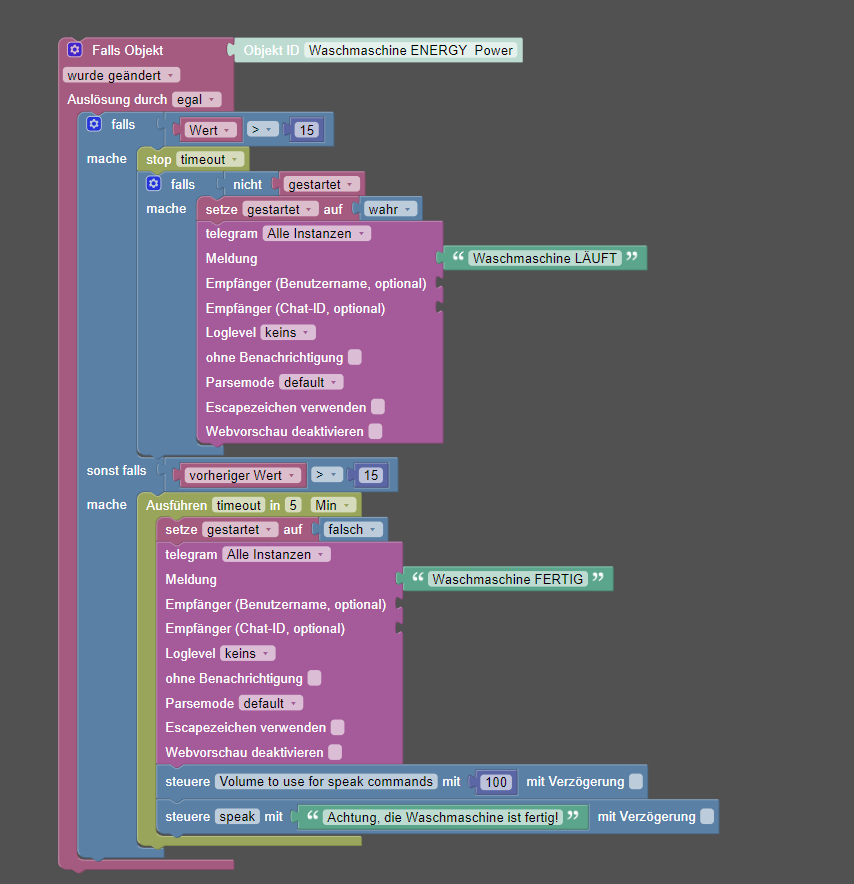Select 'Volume to use for speak commands' object
The image size is (854, 884).
coord(326,781)
